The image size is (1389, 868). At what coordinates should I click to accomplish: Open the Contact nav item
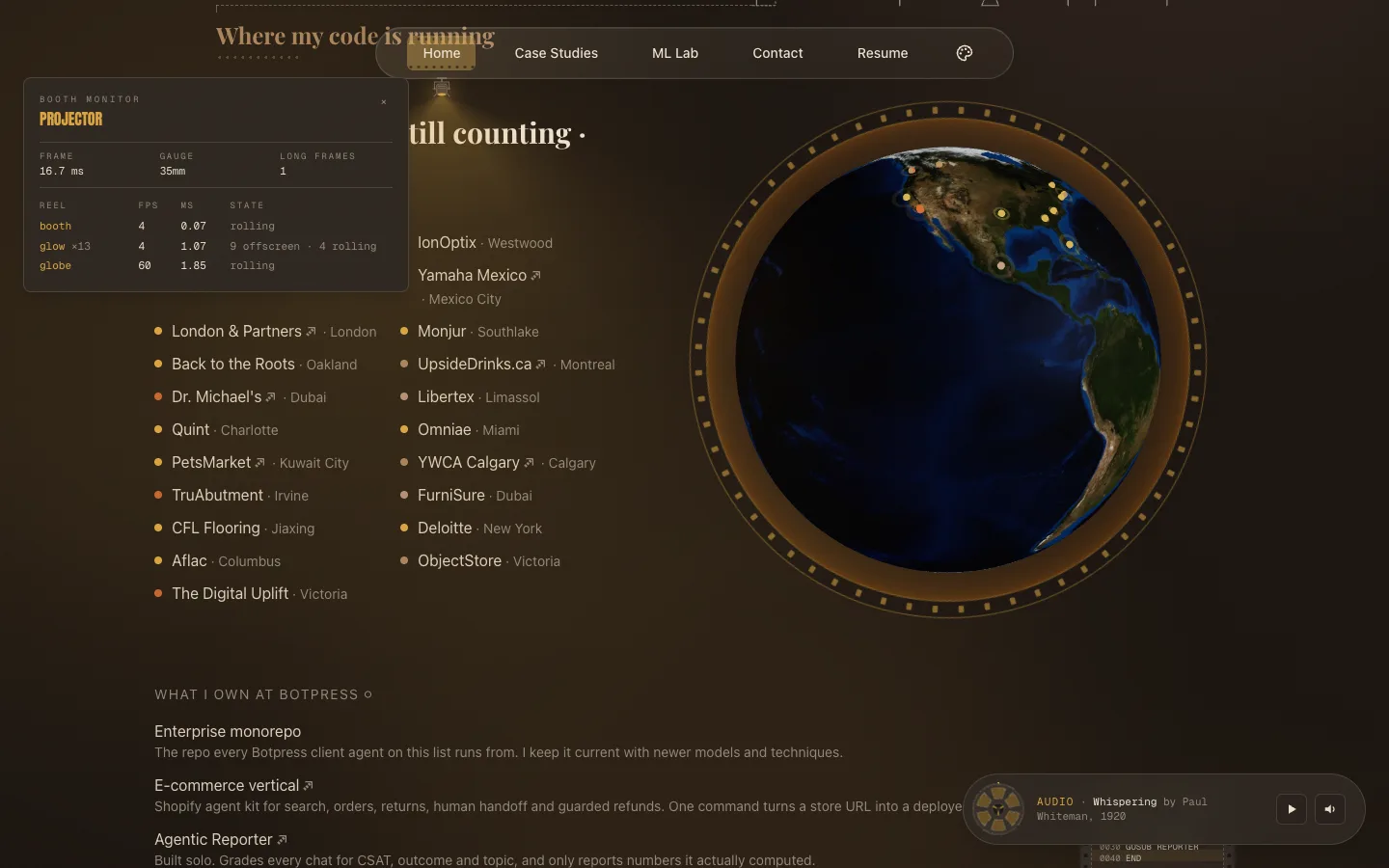click(777, 53)
